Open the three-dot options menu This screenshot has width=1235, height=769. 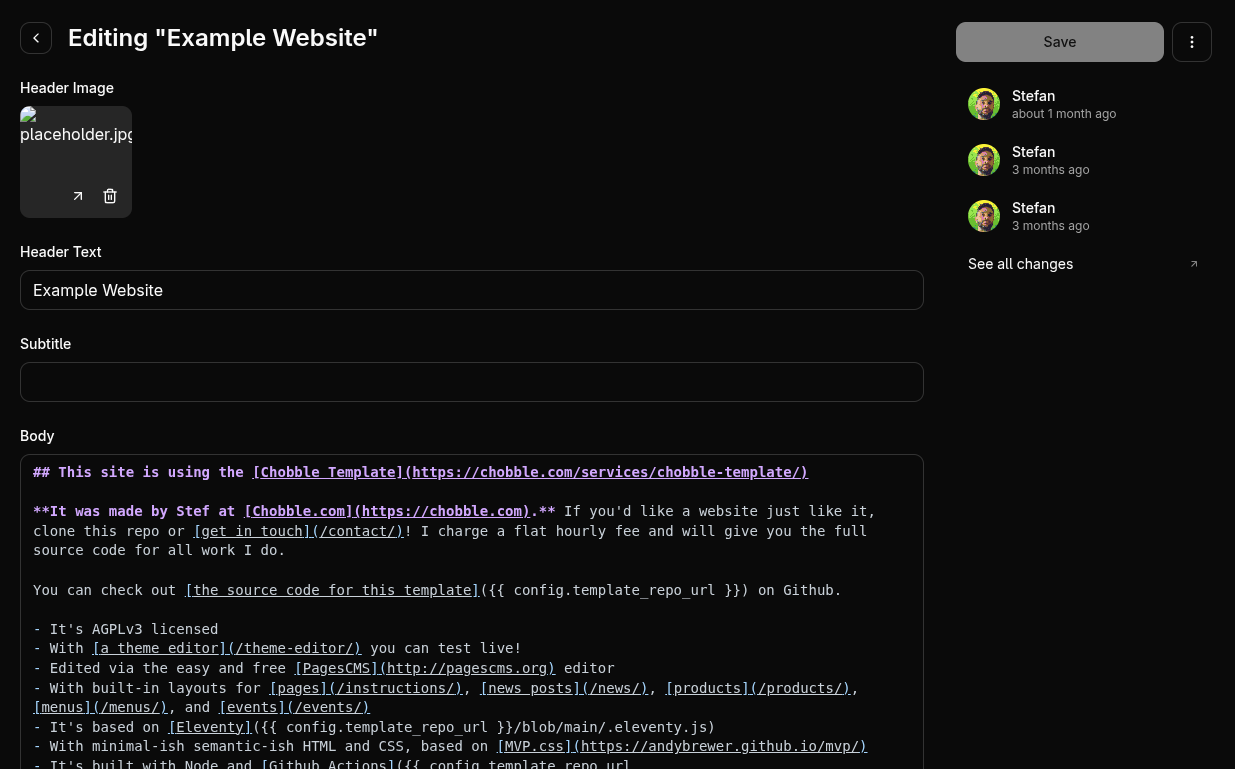1192,42
